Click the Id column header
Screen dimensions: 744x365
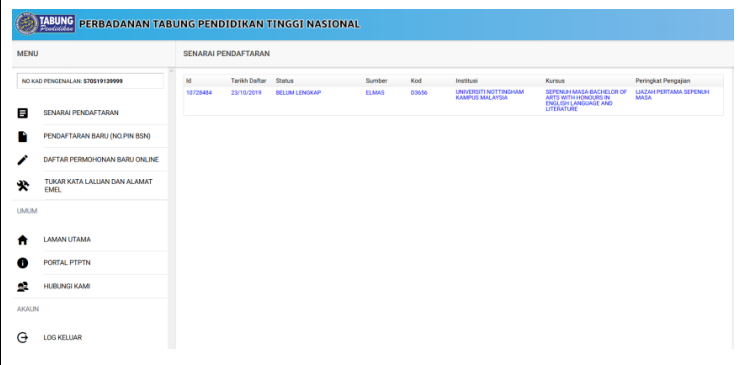coord(188,81)
